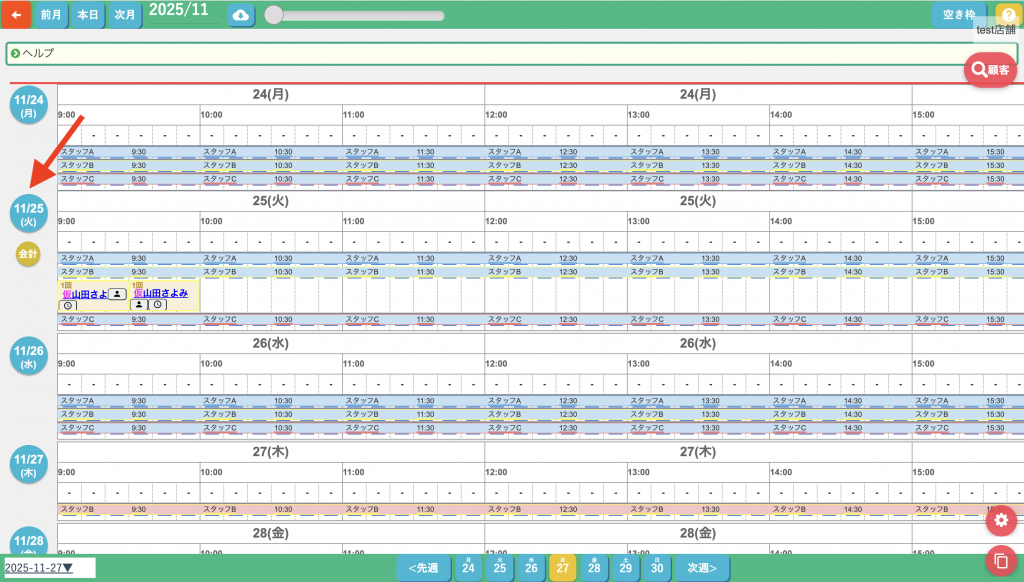
Task: Open the 2025/11 month picker field
Action: click(x=180, y=11)
